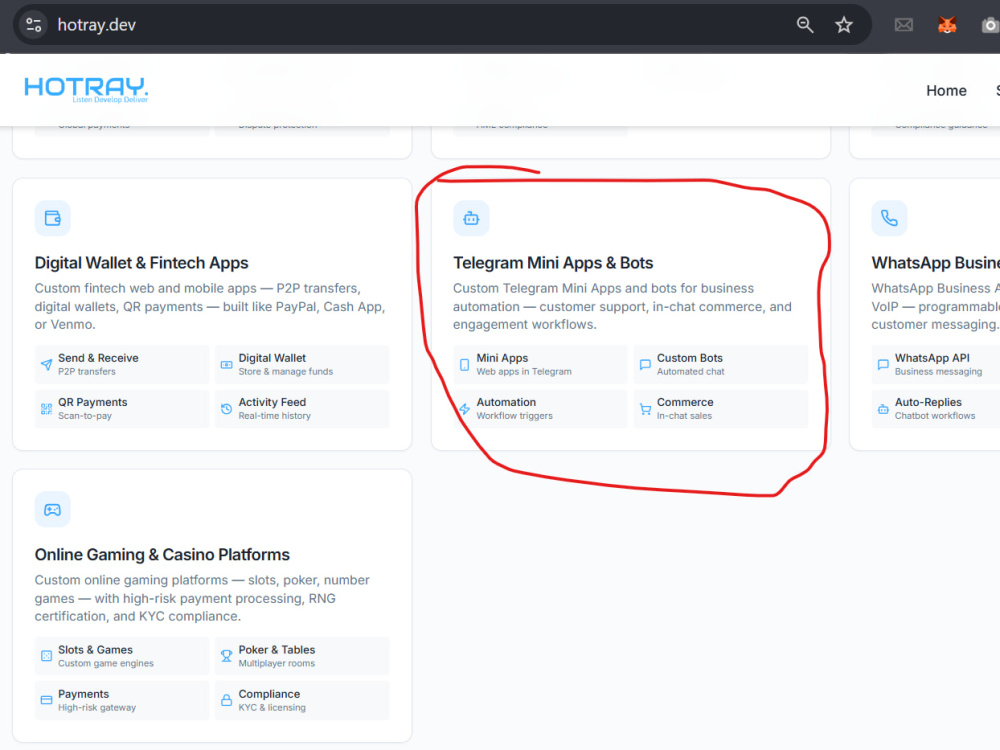Click the wallet icon above Digital Wallet & Fintech Apps

[x=52, y=218]
